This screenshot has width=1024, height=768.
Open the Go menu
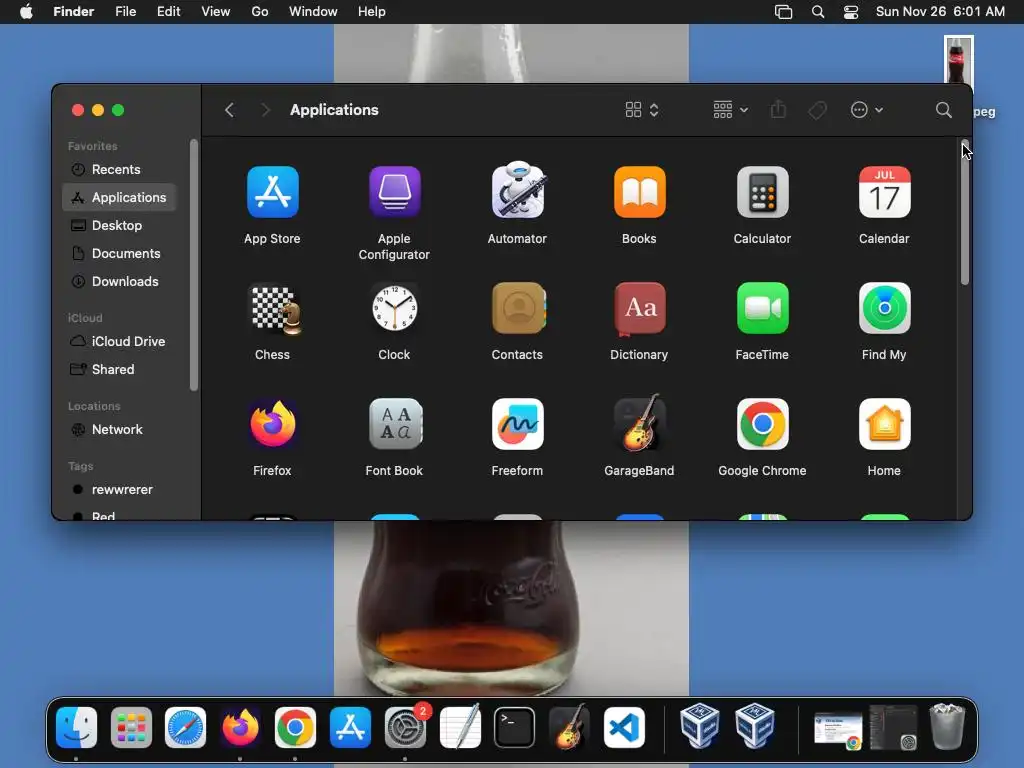tap(260, 12)
